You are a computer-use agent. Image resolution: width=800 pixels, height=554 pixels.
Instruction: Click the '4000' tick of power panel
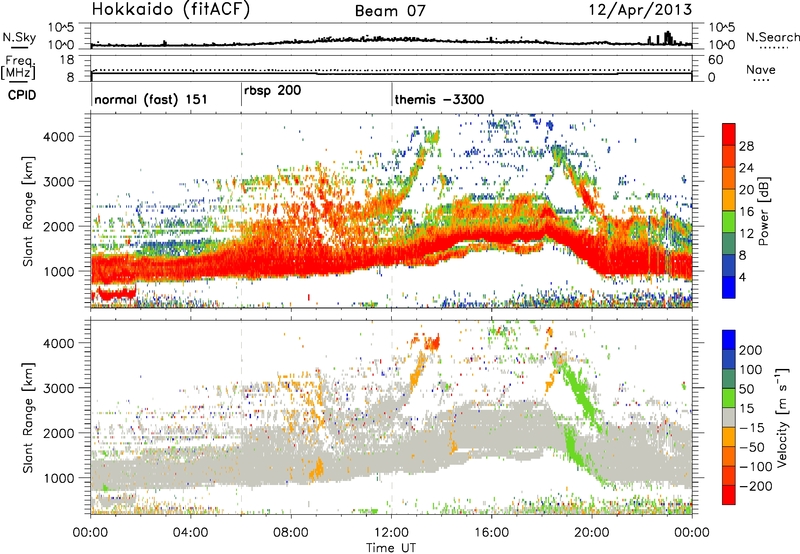pos(59,137)
